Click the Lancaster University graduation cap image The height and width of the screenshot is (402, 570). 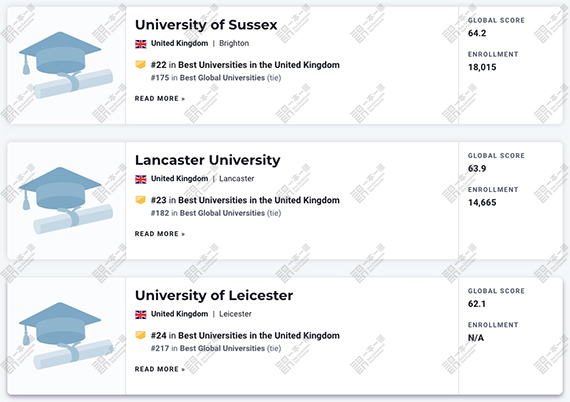pyautogui.click(x=66, y=200)
